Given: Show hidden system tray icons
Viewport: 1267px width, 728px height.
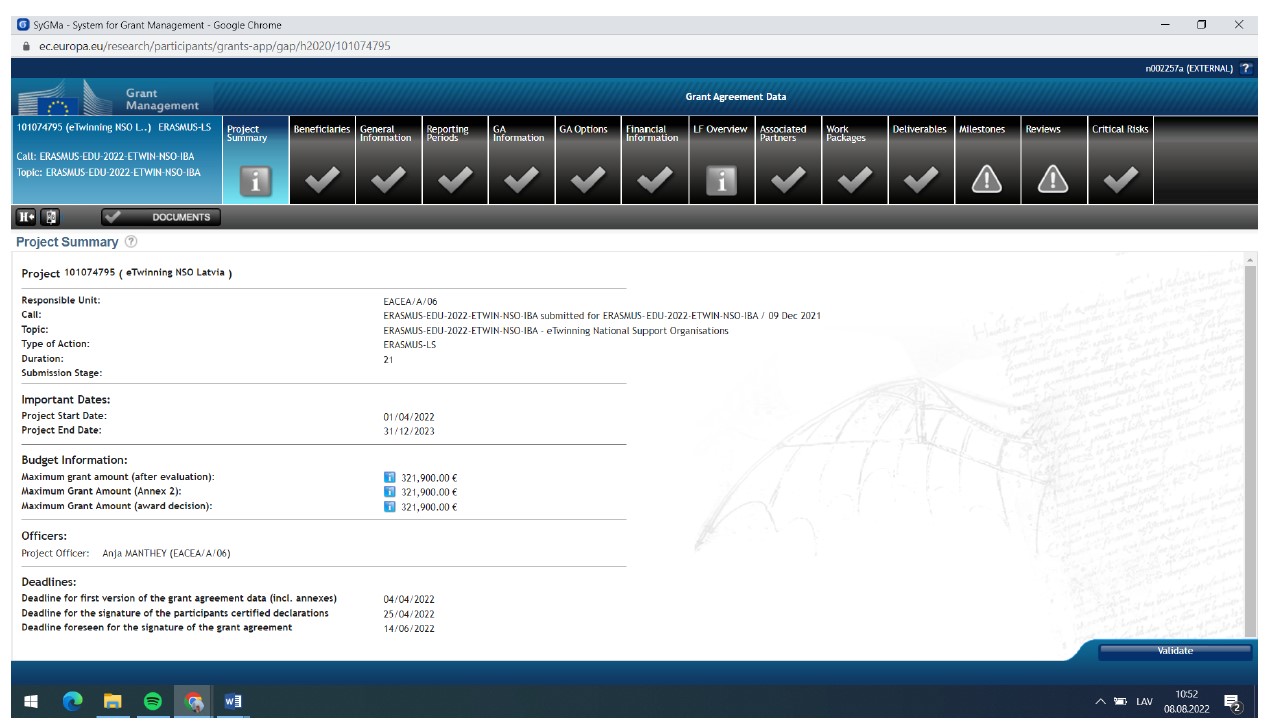Looking at the screenshot, I should 1101,702.
